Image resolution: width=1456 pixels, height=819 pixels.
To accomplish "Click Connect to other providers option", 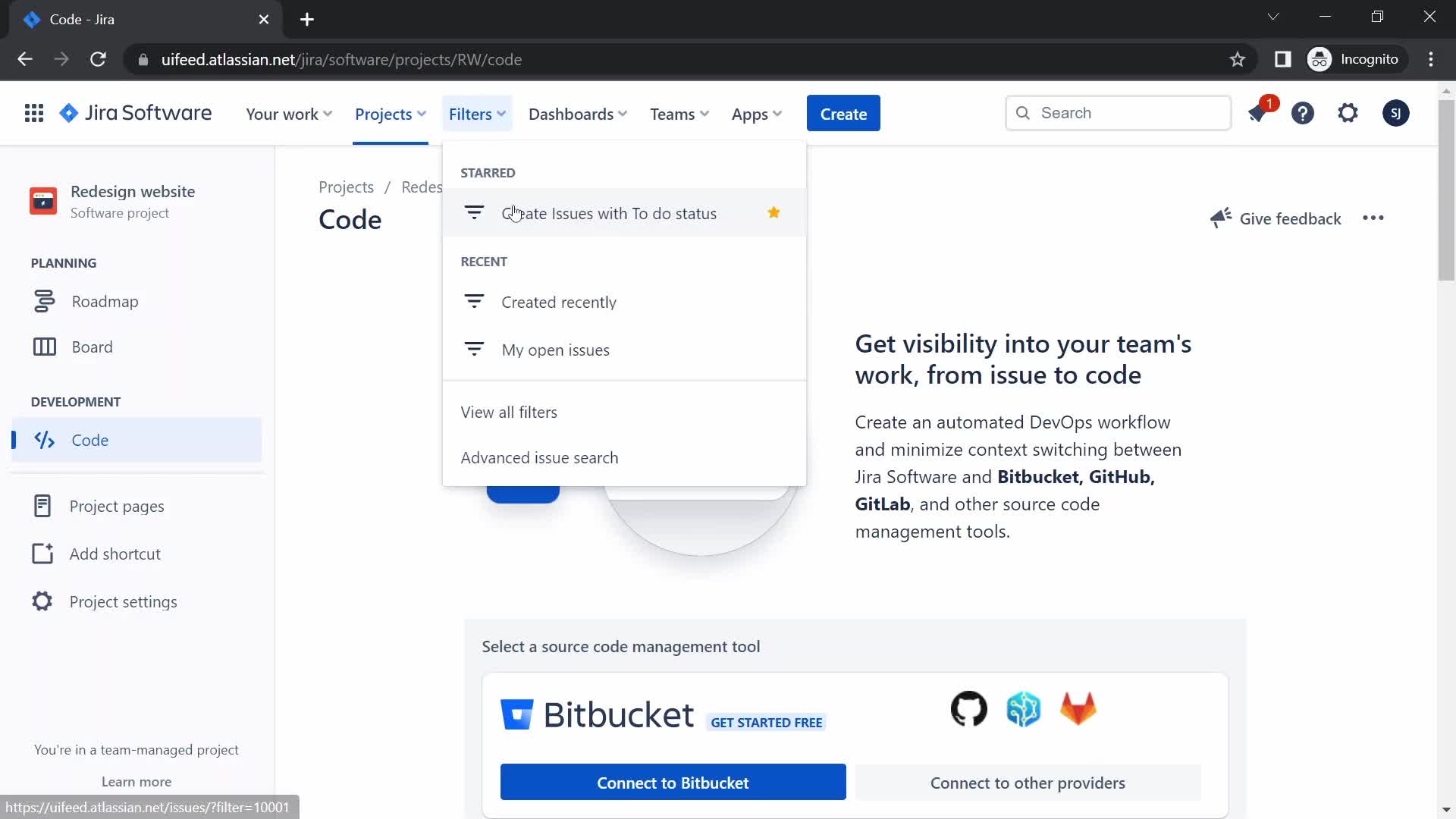I will coord(1027,783).
